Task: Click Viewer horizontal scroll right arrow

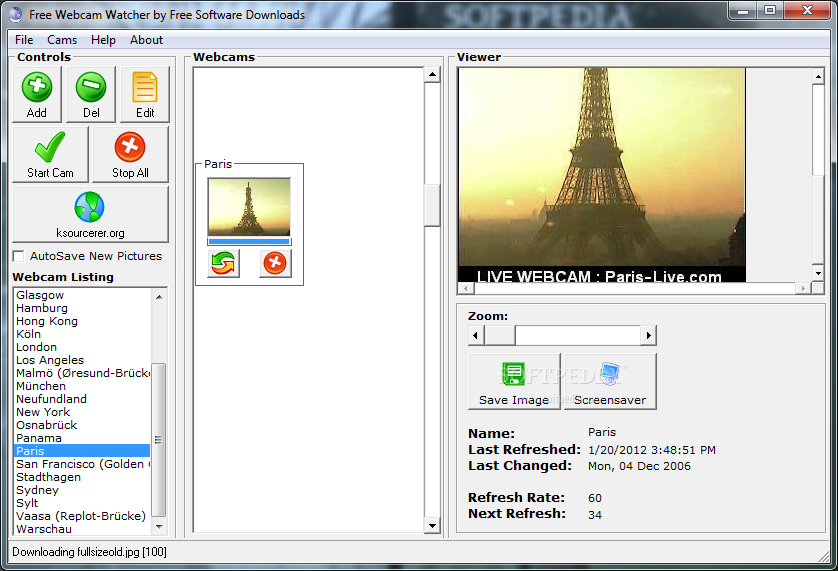Action: point(803,288)
